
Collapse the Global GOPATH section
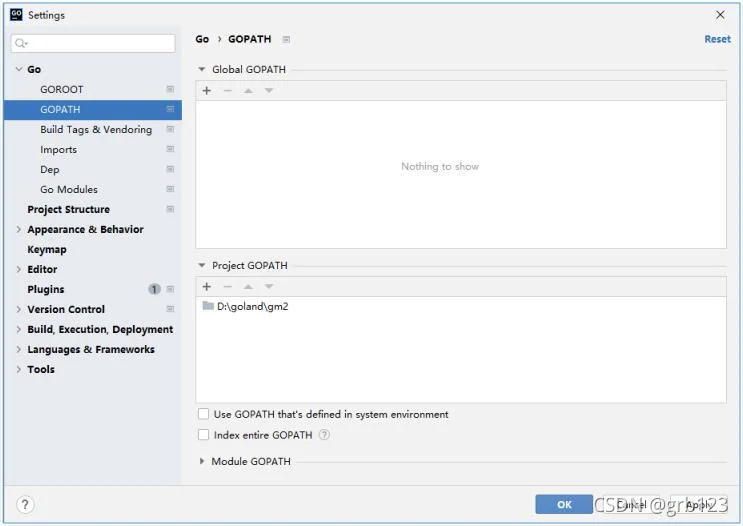(201, 69)
